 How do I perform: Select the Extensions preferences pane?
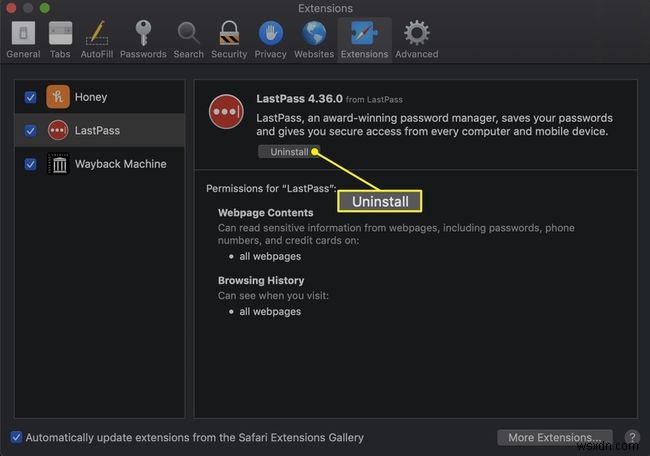pos(364,40)
